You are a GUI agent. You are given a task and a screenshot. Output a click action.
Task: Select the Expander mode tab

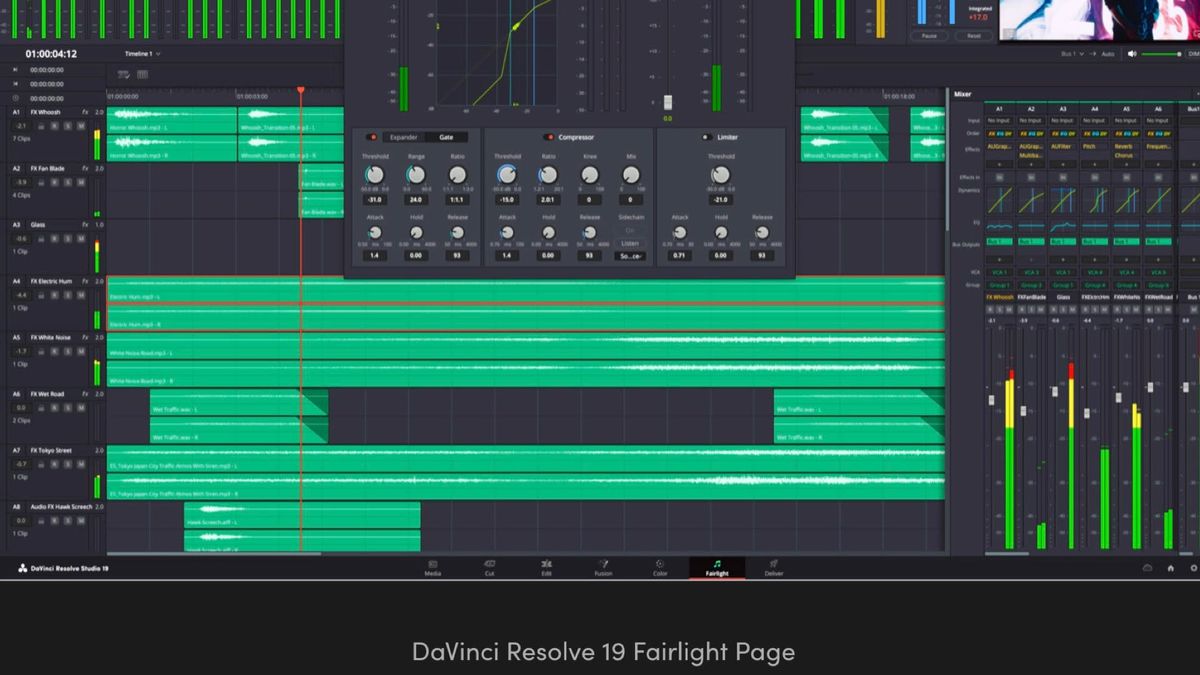(404, 137)
